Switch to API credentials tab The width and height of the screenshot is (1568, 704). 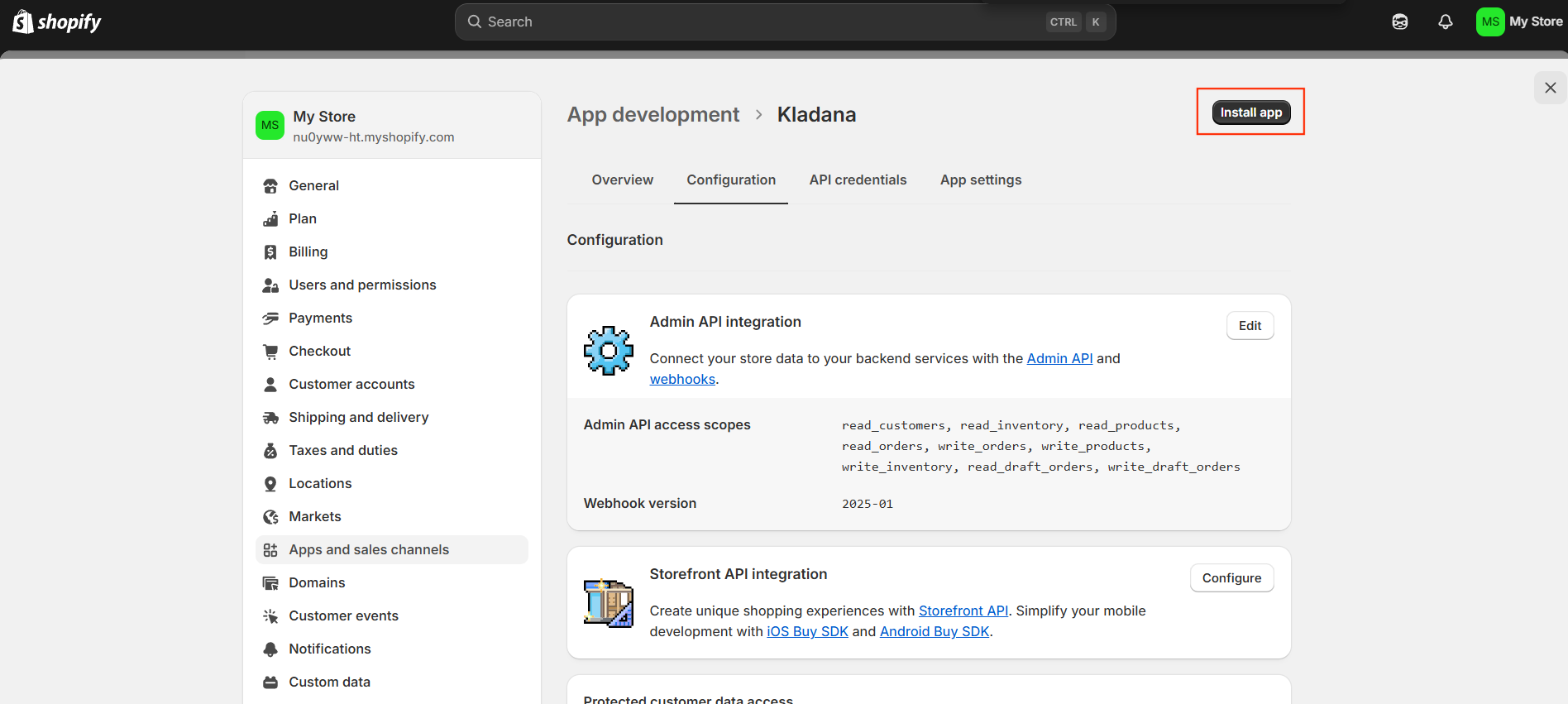[x=858, y=180]
